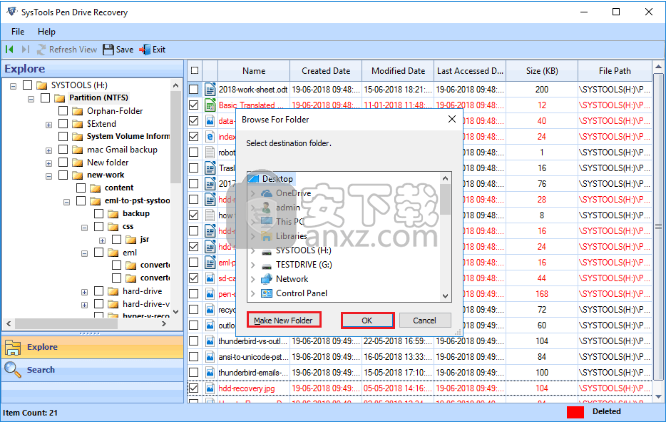Check the thunderbird-vs-outl row checkbox
Image resolution: width=669 pixels, height=422 pixels.
pos(194,341)
